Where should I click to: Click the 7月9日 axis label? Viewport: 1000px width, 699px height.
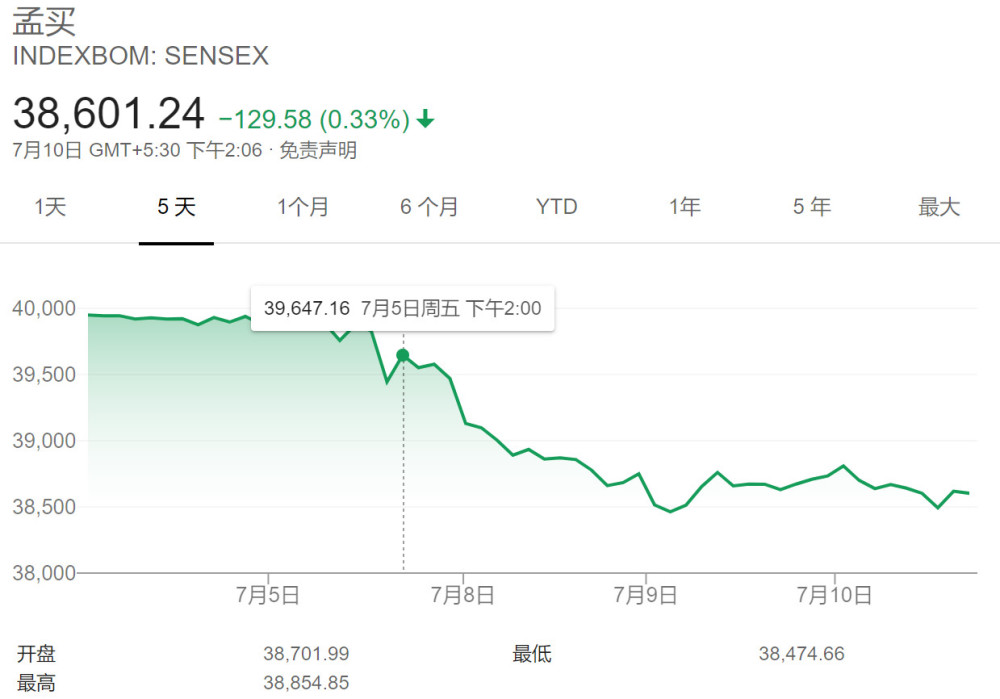tap(645, 595)
